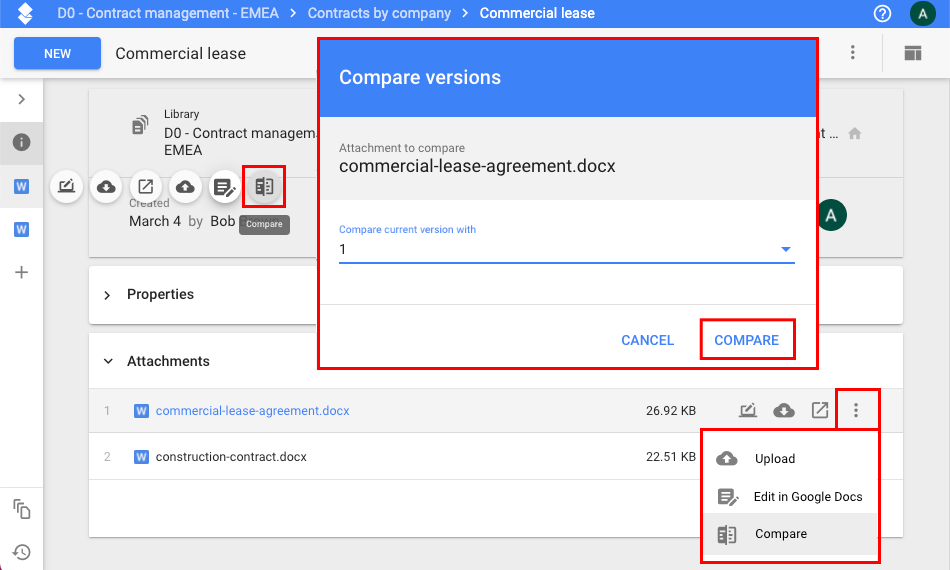Open the help question mark icon

tap(882, 13)
